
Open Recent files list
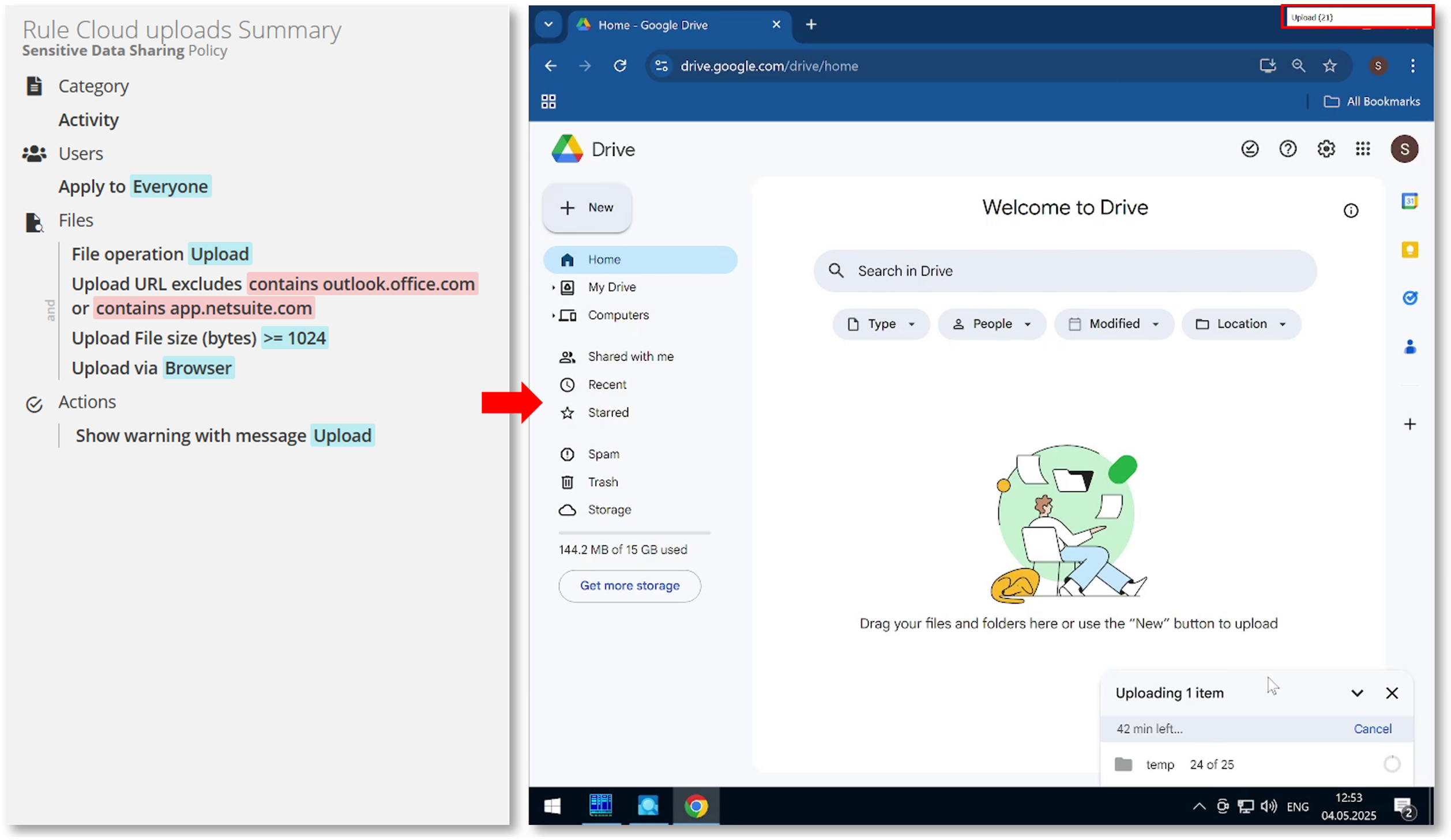[x=606, y=385]
